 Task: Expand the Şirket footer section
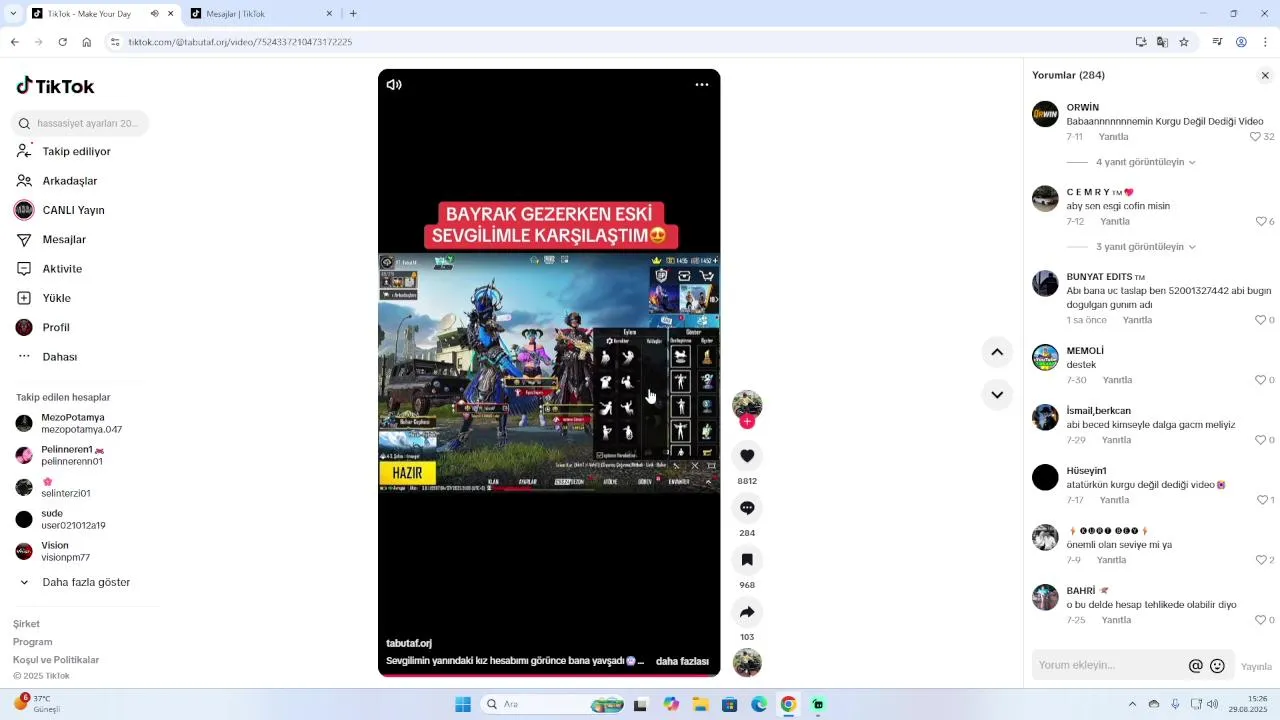click(26, 624)
